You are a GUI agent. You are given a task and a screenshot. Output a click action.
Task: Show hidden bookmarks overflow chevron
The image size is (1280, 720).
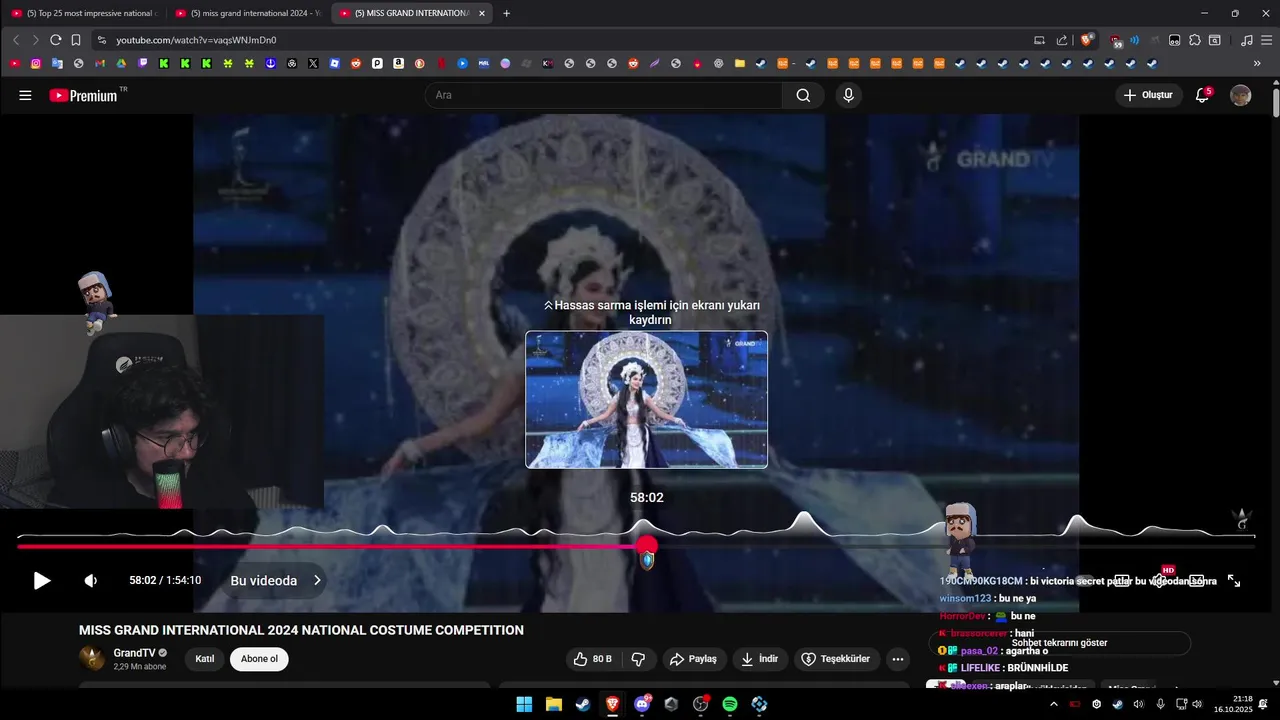(1257, 63)
